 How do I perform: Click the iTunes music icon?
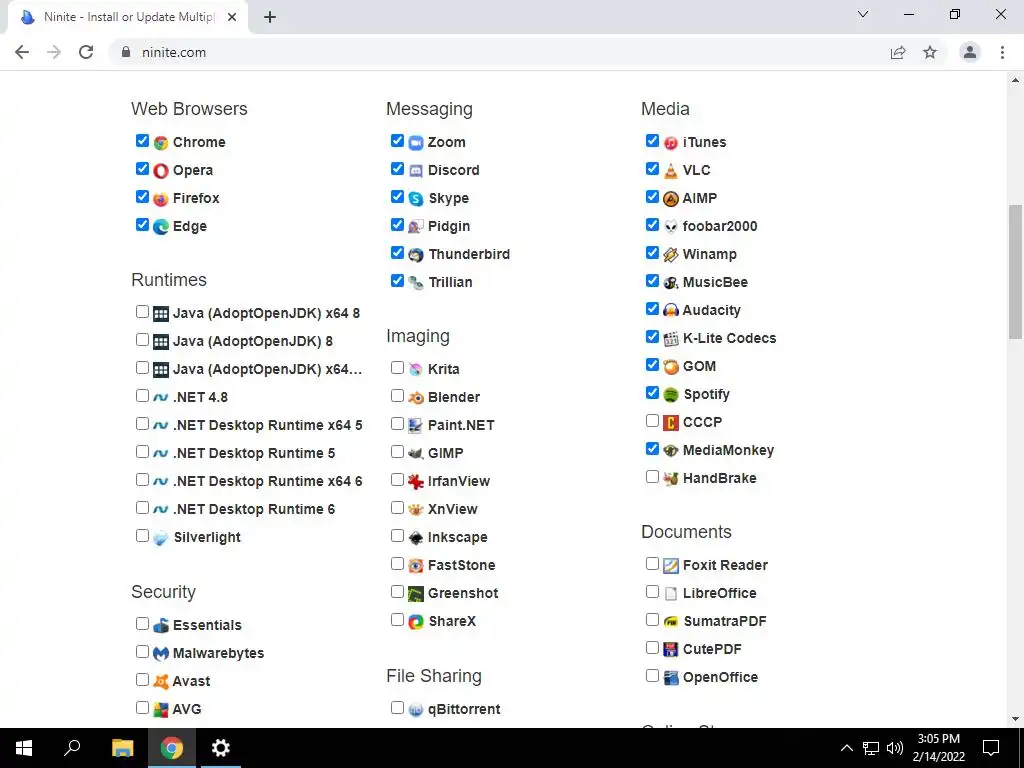(671, 142)
